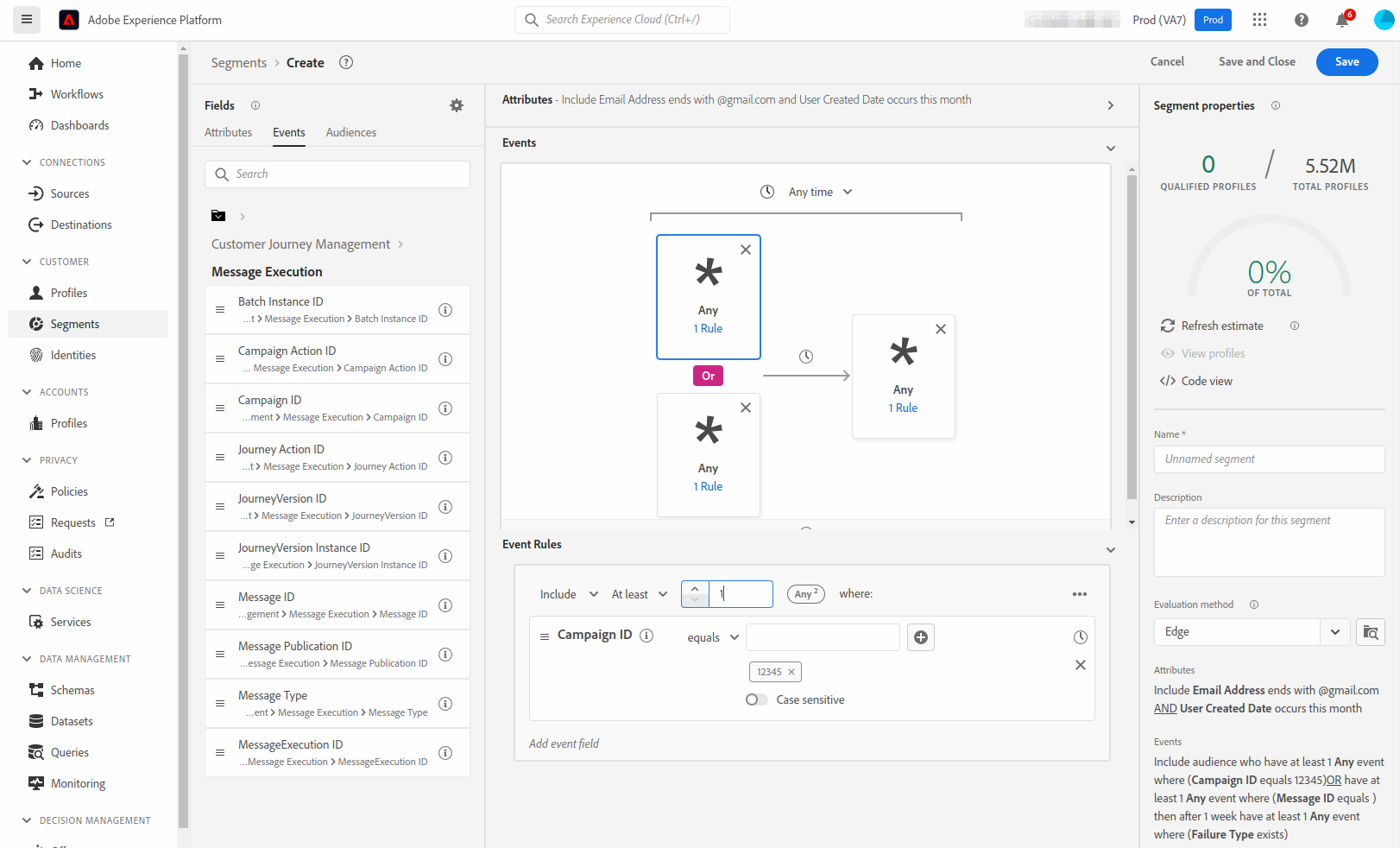Click the Save button

click(x=1346, y=61)
